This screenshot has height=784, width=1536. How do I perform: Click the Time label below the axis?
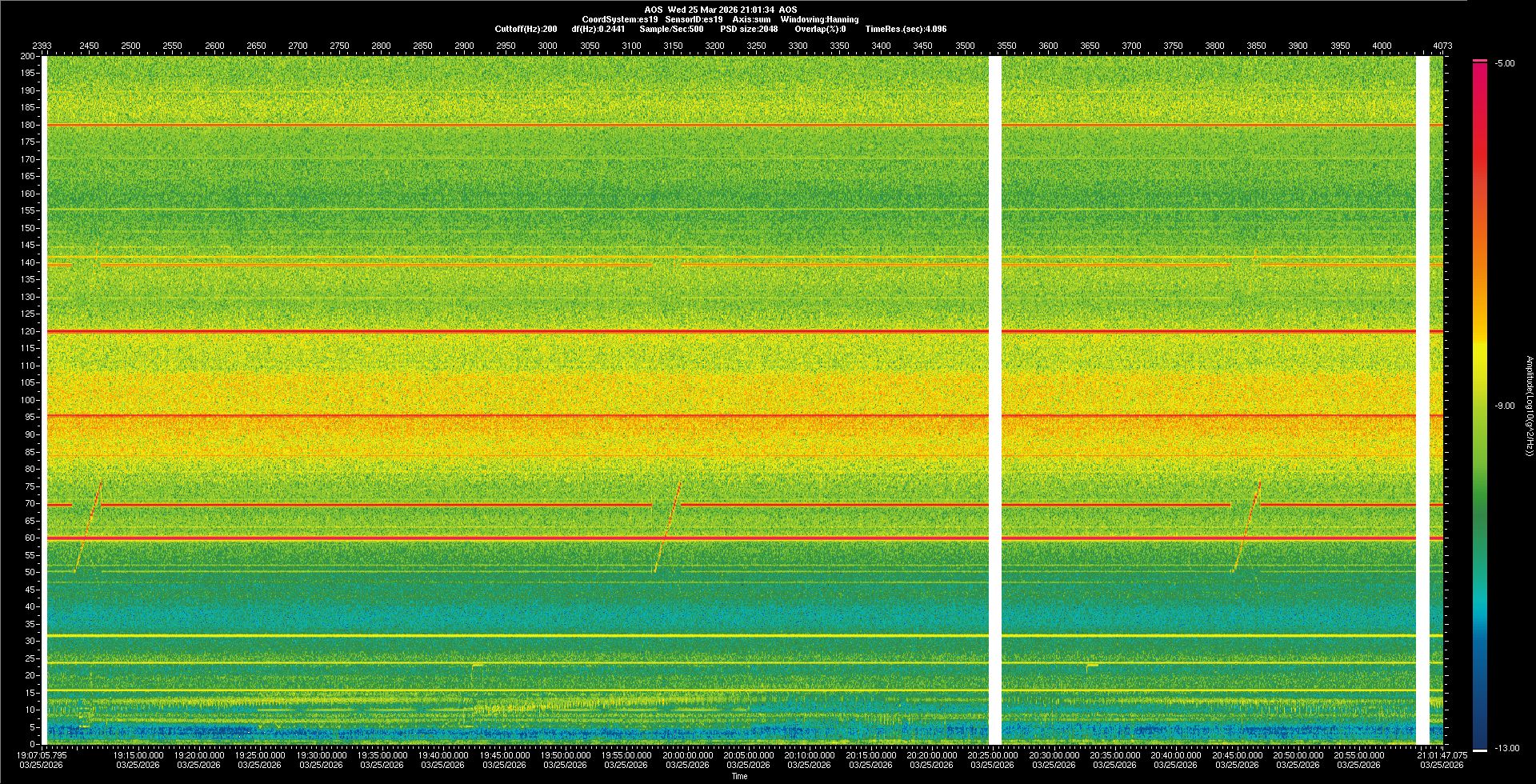coord(739,776)
